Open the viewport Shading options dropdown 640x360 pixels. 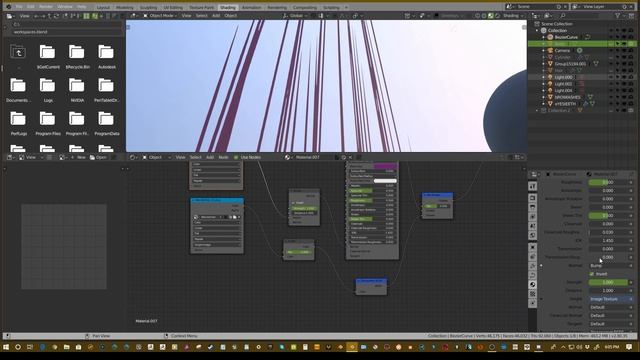coord(512,16)
